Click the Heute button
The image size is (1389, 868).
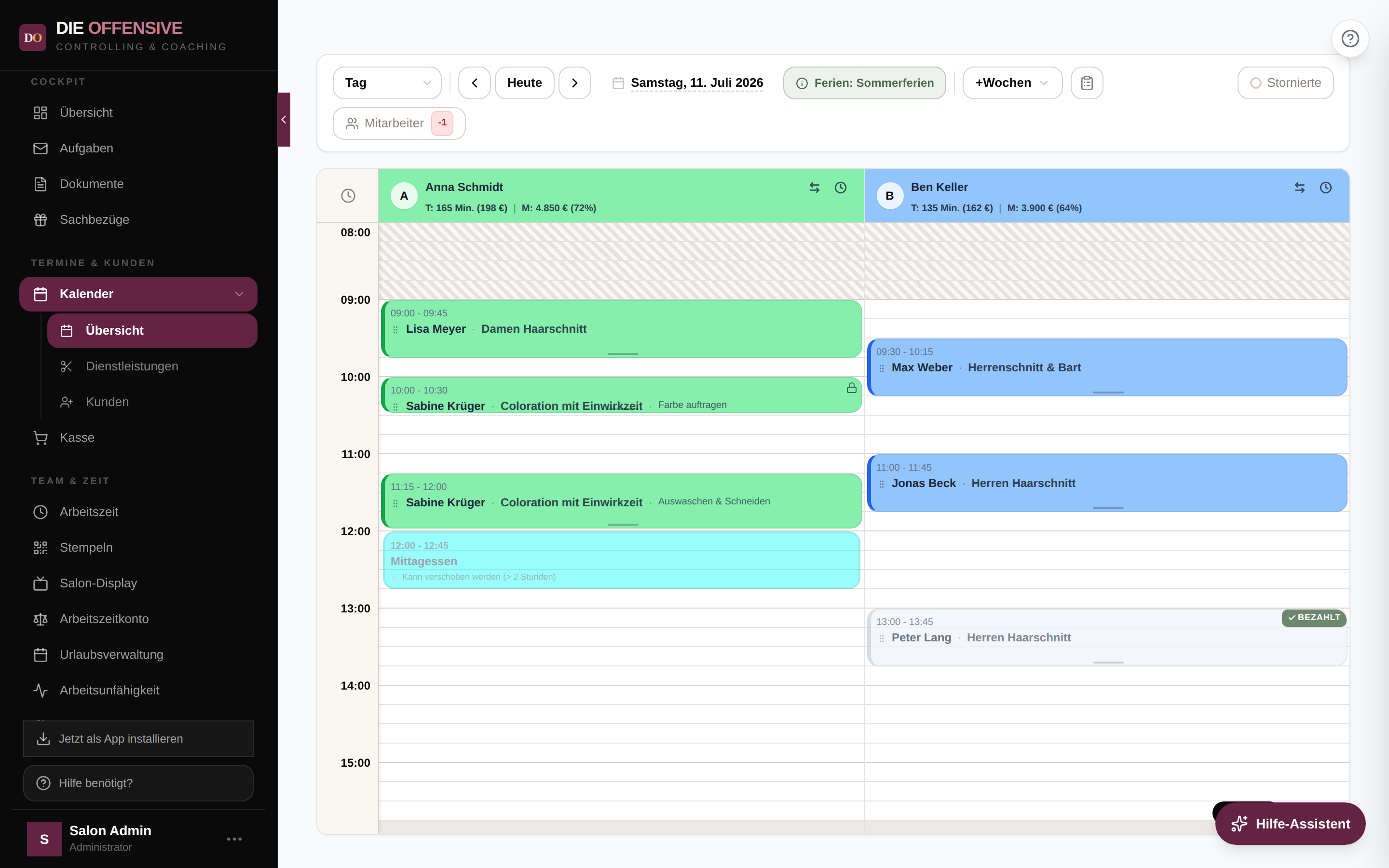(x=525, y=82)
